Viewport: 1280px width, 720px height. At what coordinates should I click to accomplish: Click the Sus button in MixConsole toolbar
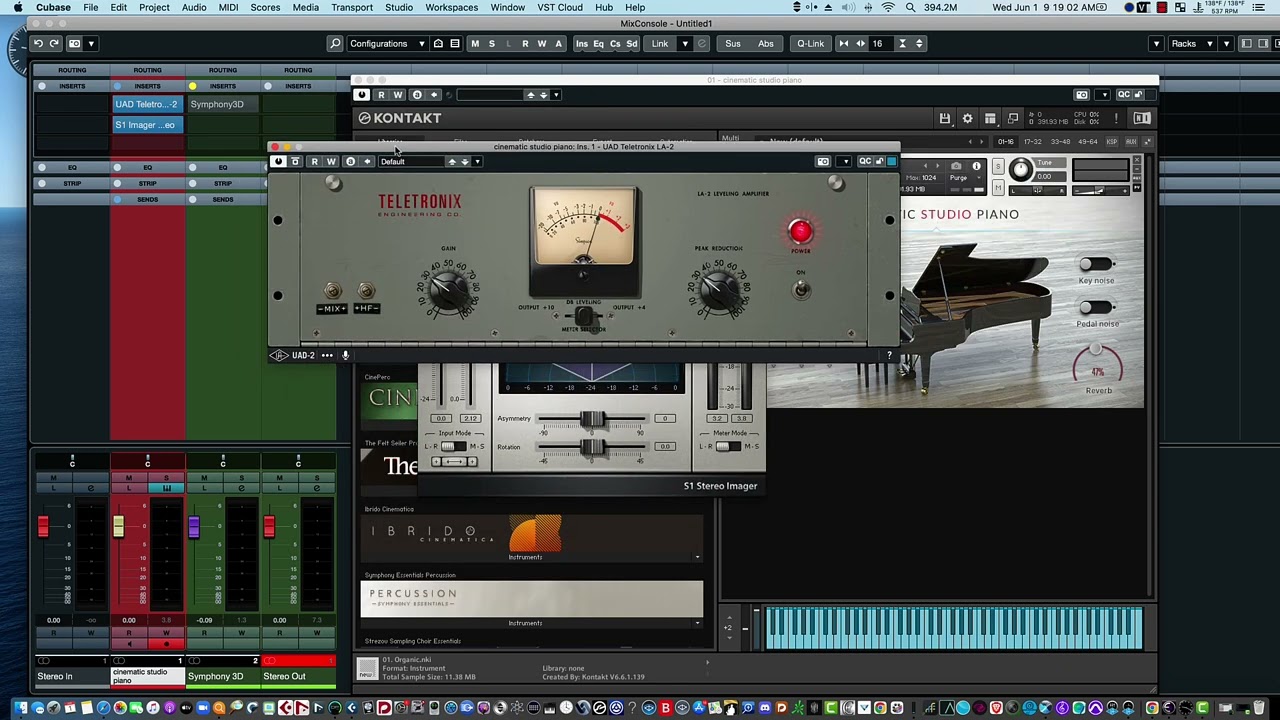coord(733,43)
